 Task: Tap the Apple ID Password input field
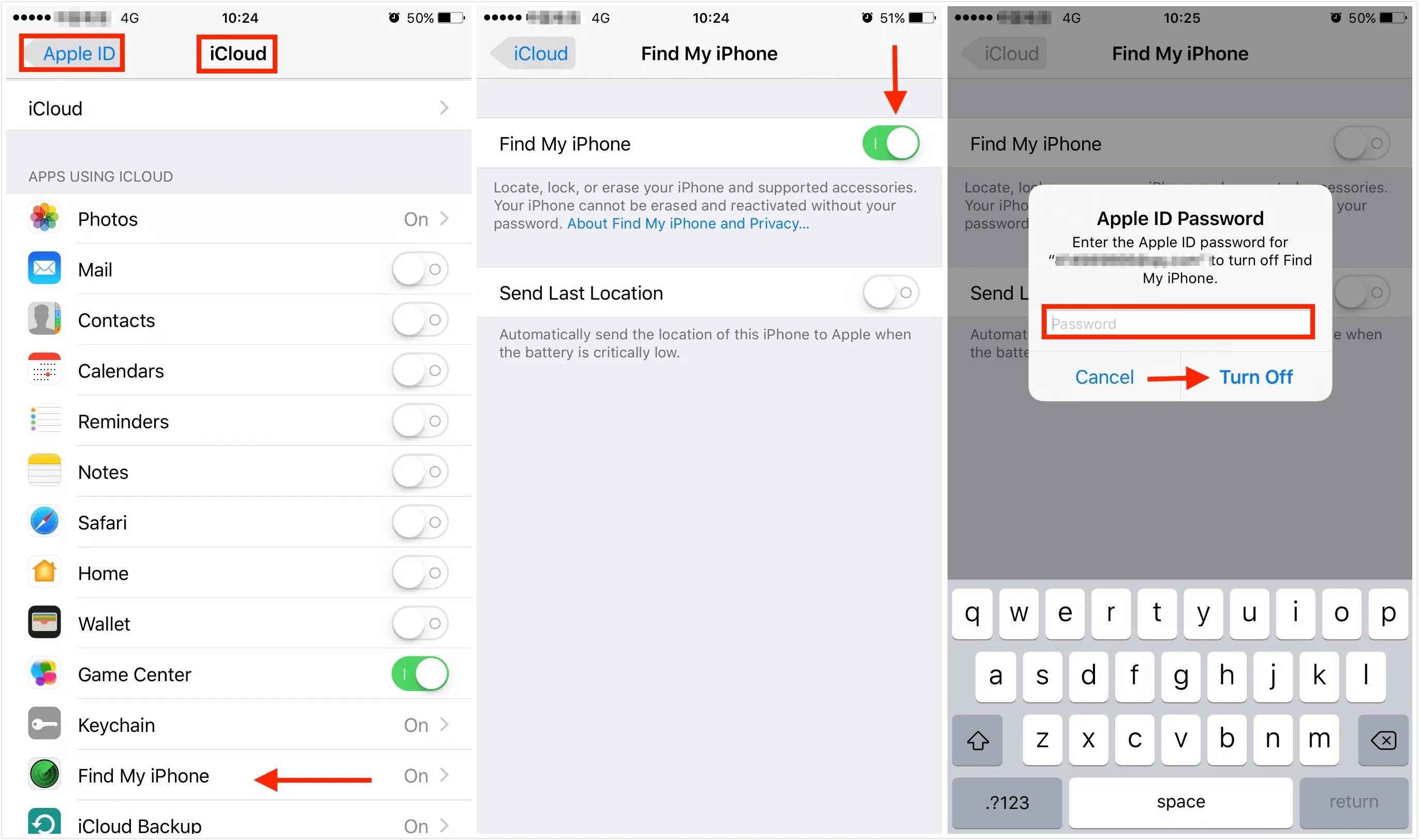click(1185, 322)
